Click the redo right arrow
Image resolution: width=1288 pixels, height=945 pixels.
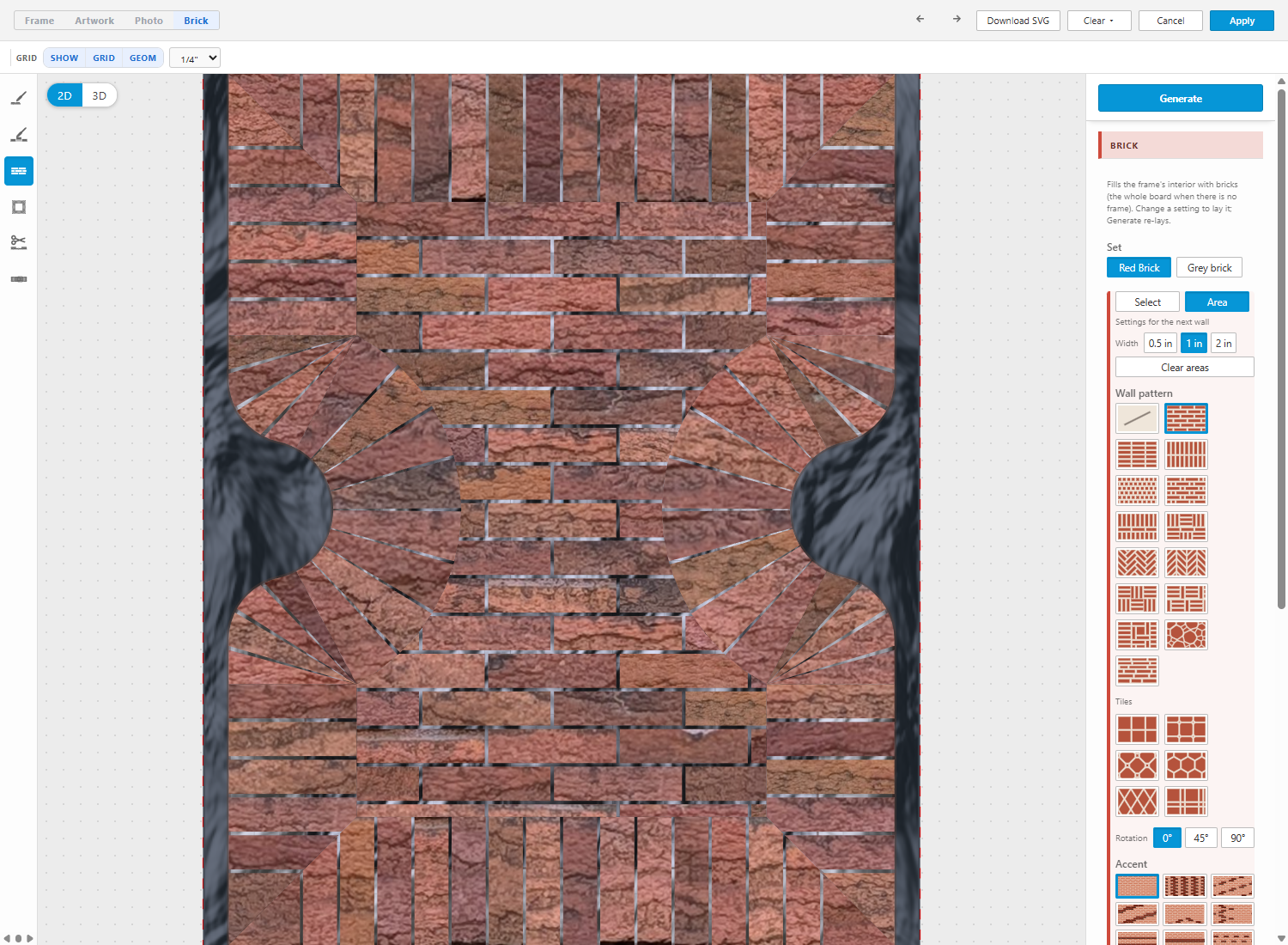[957, 20]
